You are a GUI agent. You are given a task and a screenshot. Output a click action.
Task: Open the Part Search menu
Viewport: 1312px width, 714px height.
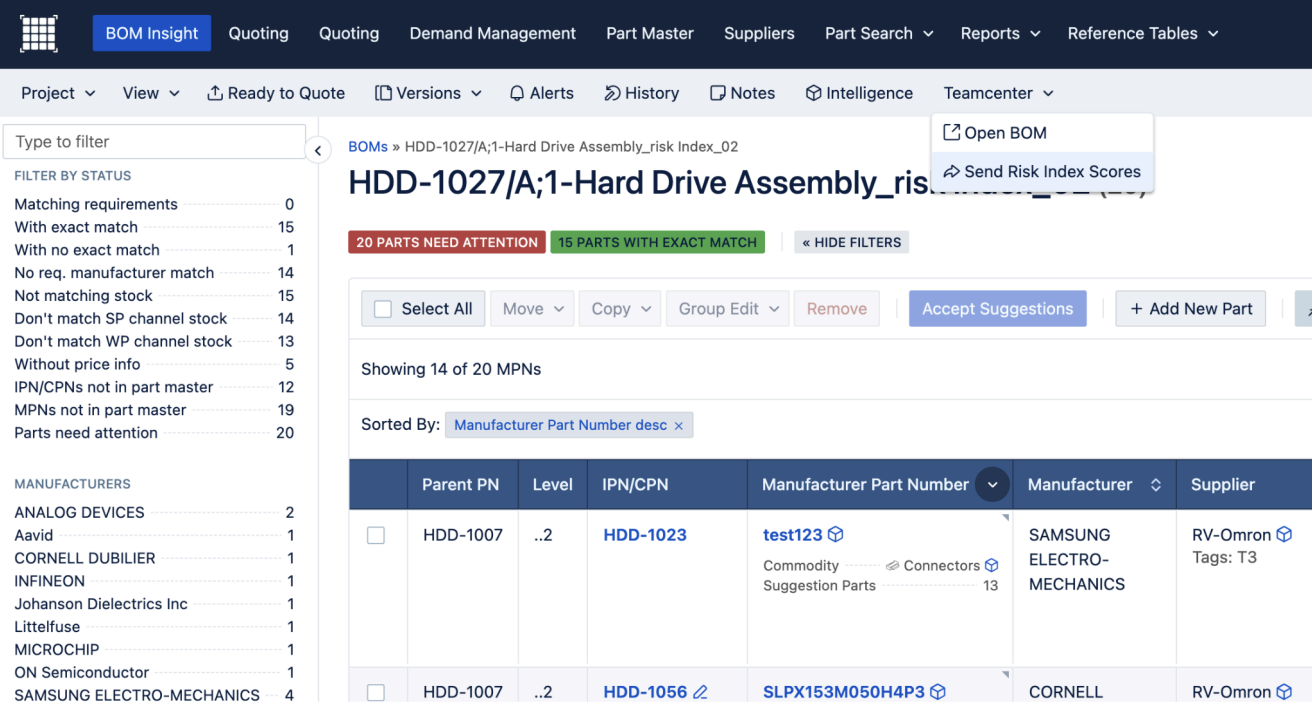(x=879, y=33)
